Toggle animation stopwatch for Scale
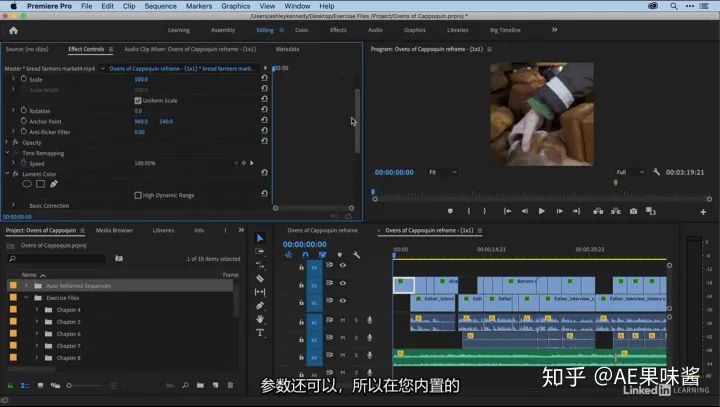Screen dimensions: 720x407 (x=24, y=79)
